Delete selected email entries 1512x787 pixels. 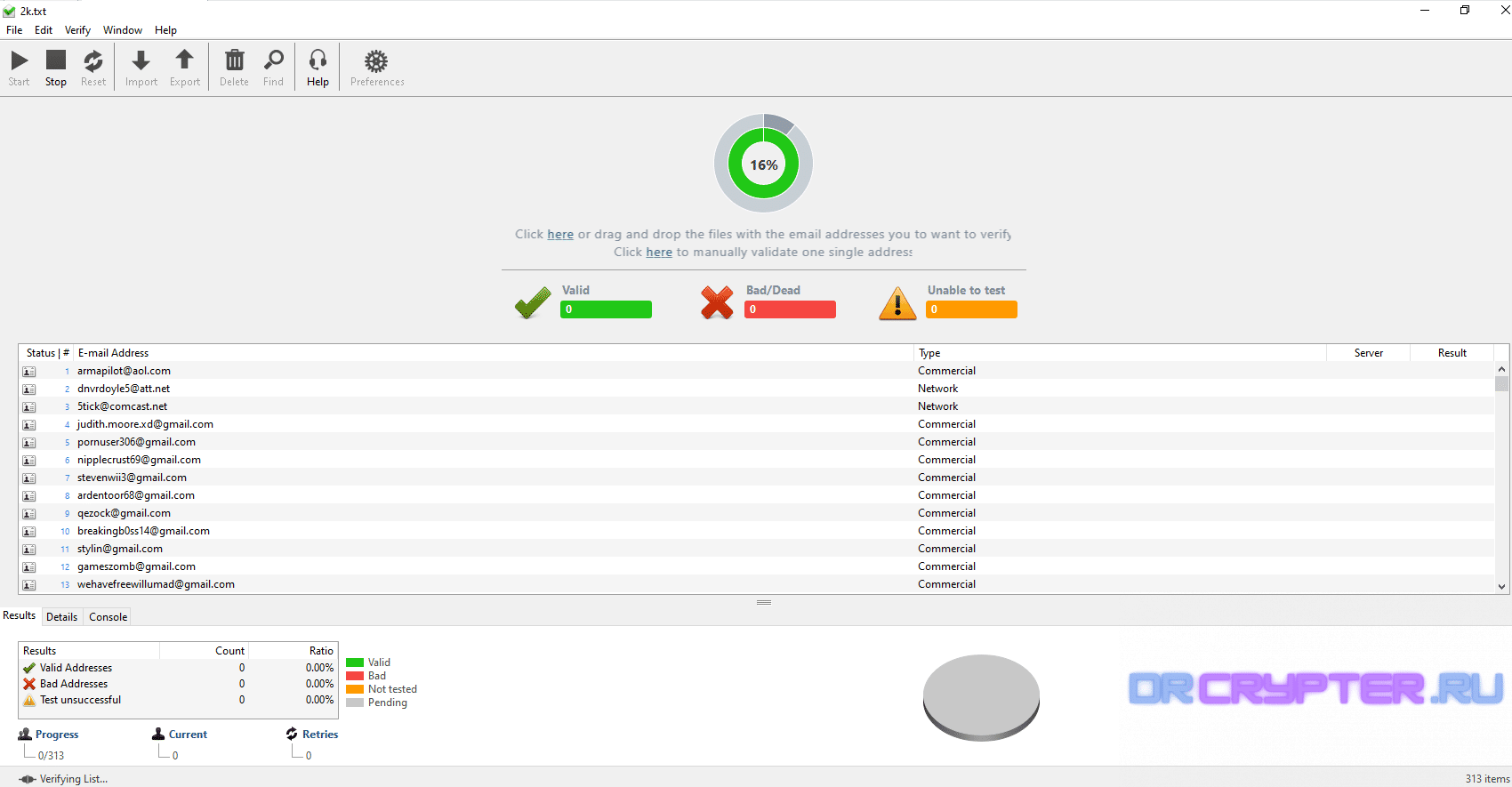point(234,68)
